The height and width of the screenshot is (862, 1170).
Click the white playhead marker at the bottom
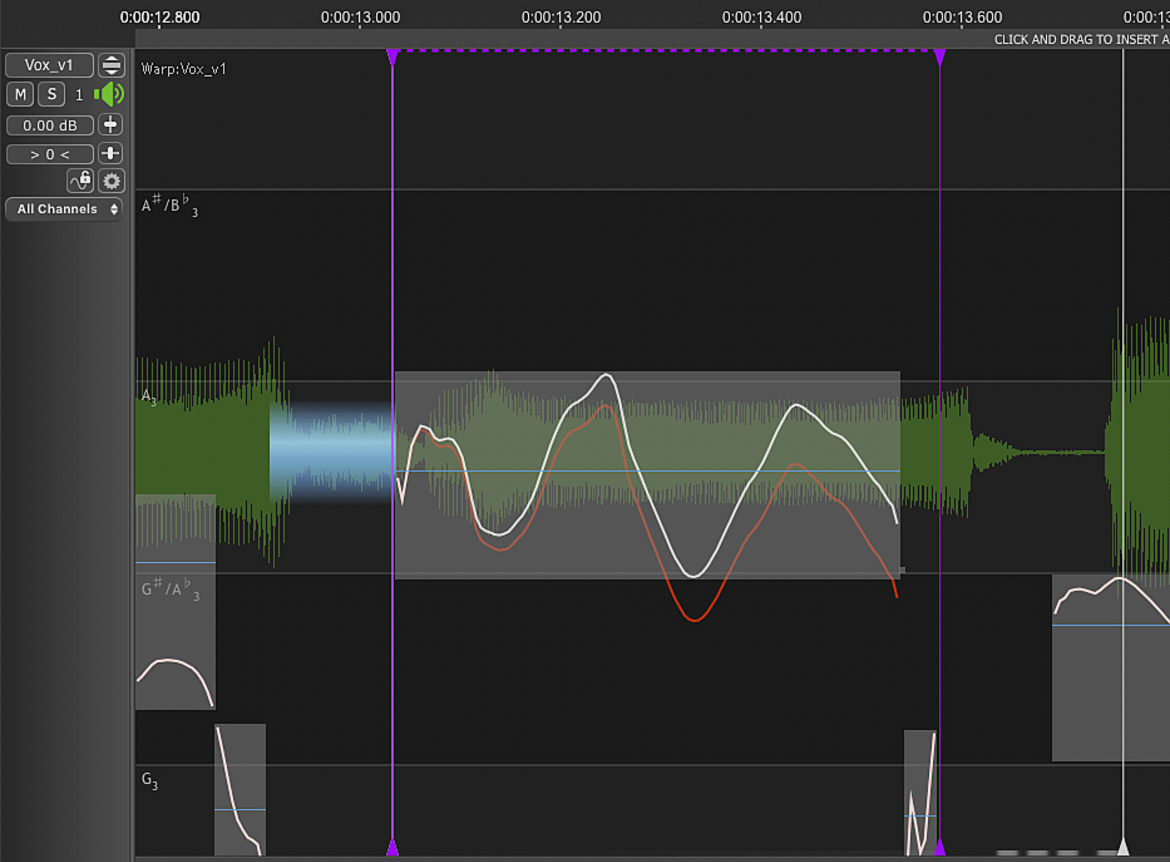click(x=1122, y=846)
